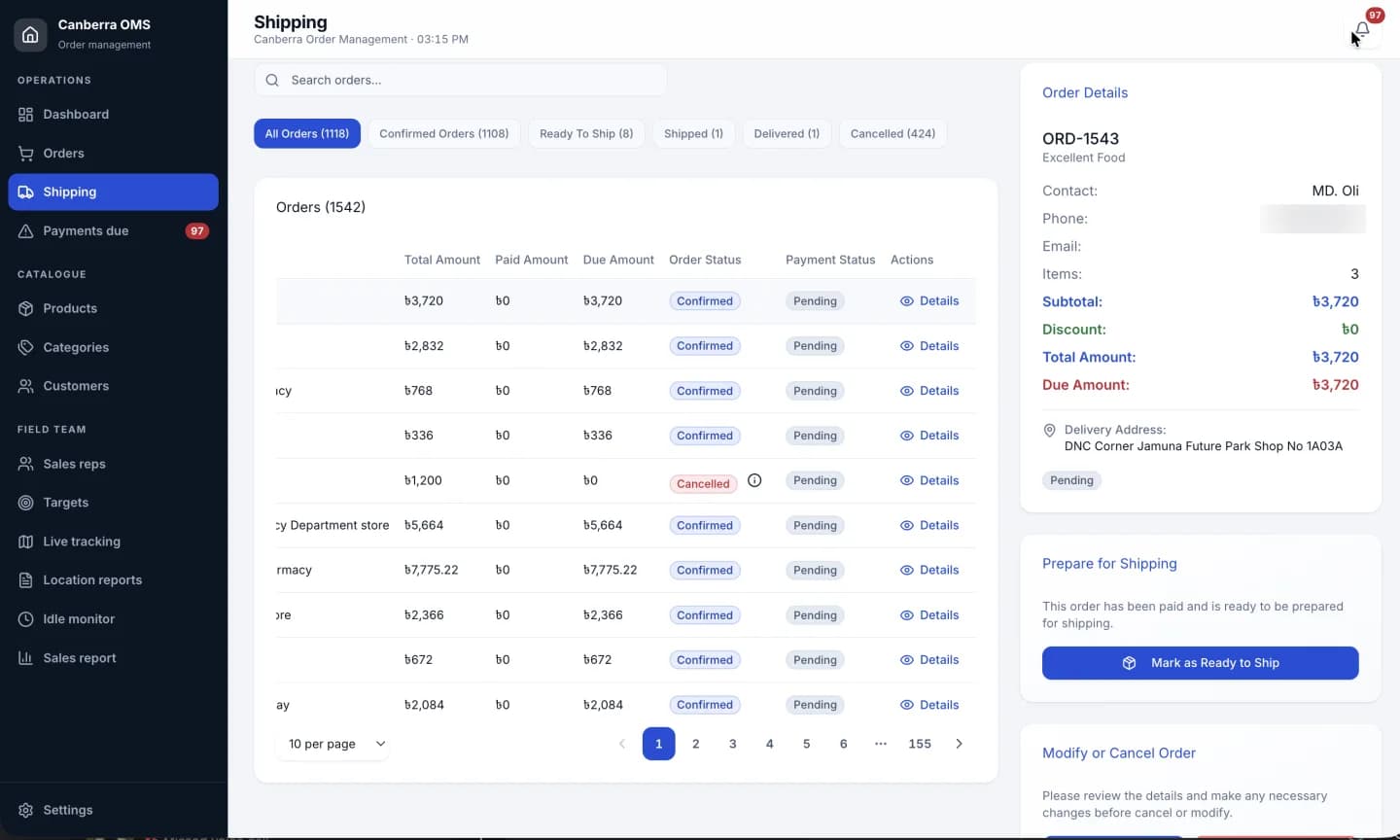Go to page 3
Viewport: 1400px width, 840px height.
[733, 744]
